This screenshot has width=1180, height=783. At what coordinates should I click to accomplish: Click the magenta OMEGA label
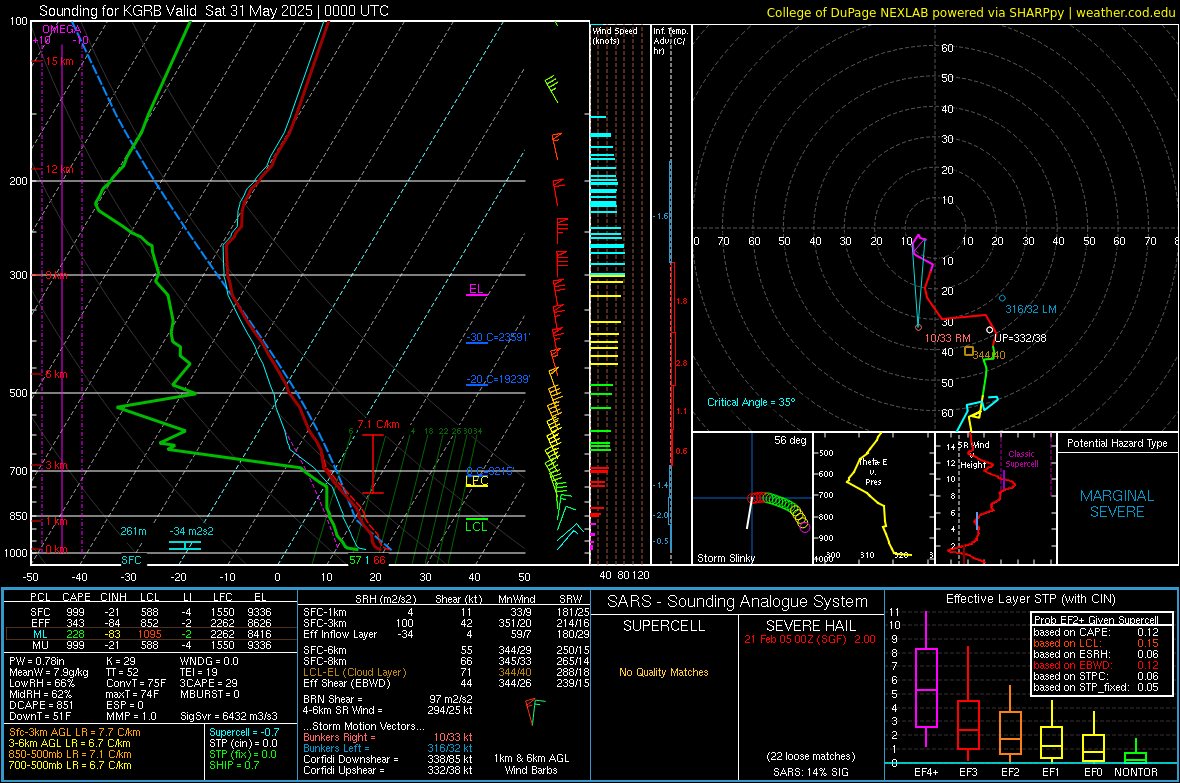(62, 29)
